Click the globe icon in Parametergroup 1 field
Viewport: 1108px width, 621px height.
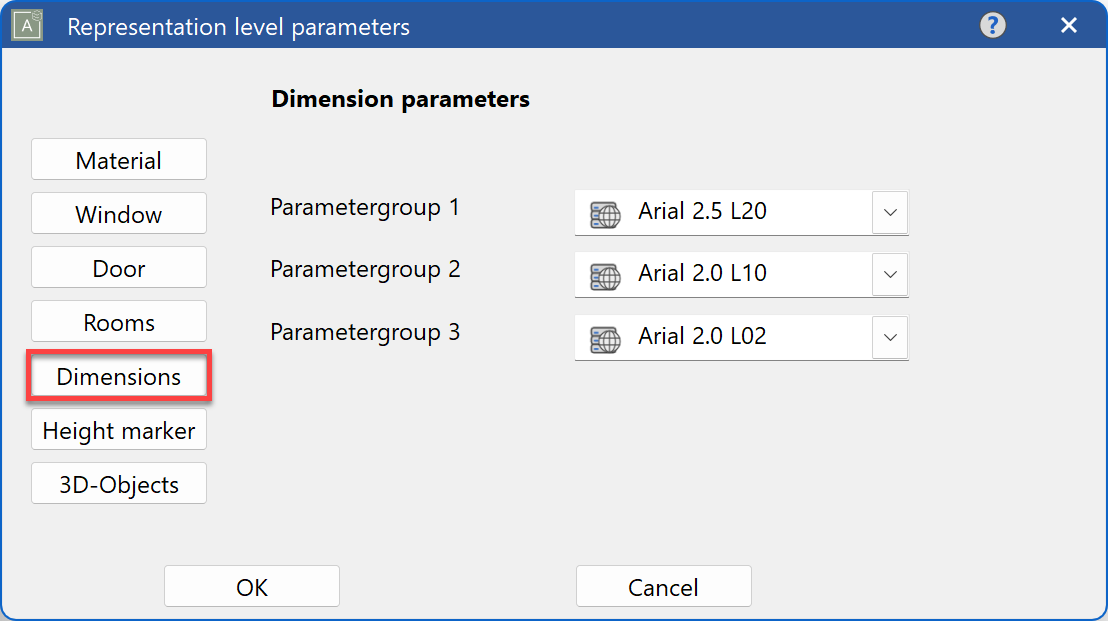604,213
